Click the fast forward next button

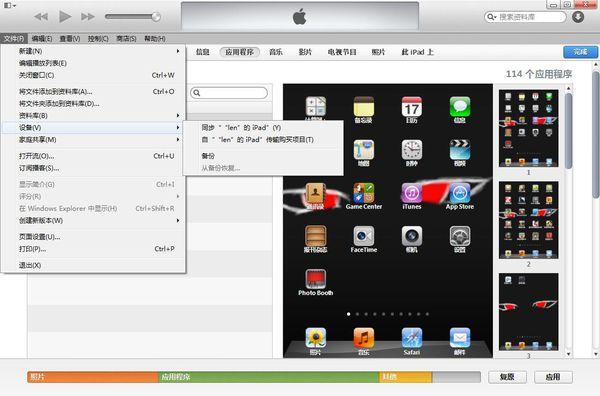tap(88, 16)
